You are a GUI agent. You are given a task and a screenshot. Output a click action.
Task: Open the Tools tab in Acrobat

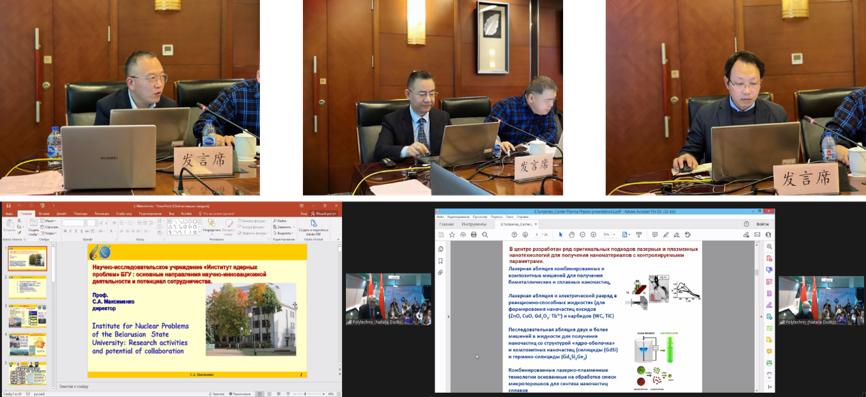point(474,224)
